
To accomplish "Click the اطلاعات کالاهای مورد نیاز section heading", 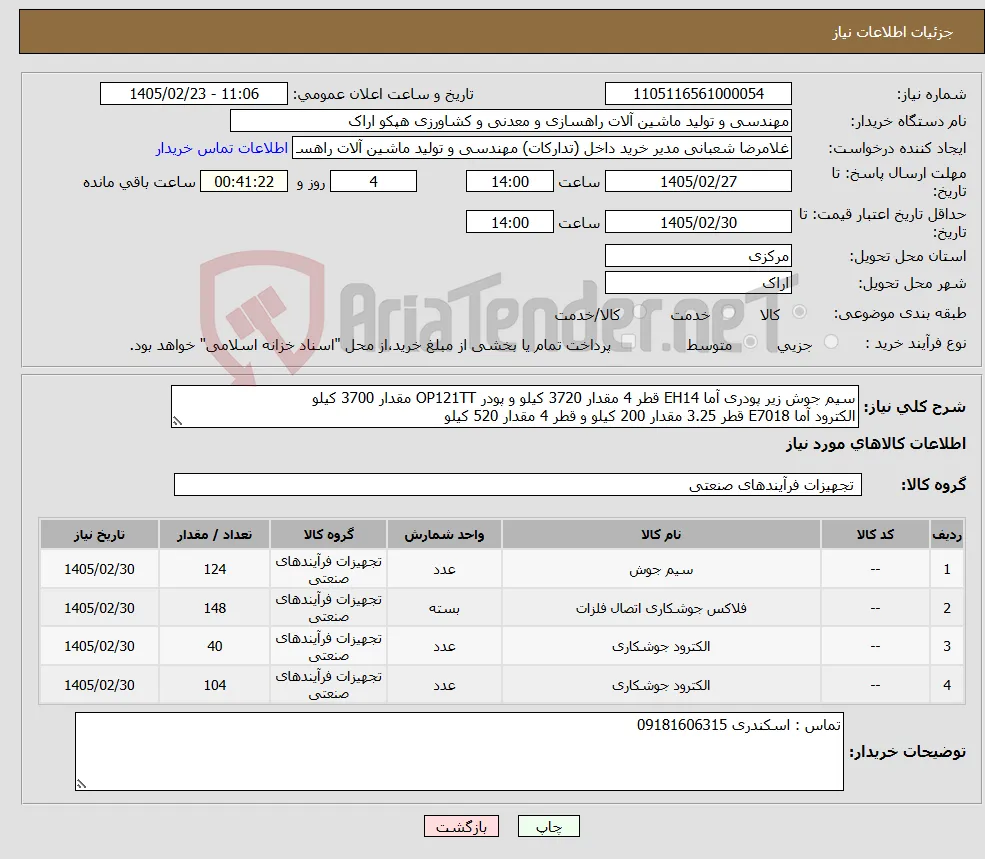I will point(876,444).
